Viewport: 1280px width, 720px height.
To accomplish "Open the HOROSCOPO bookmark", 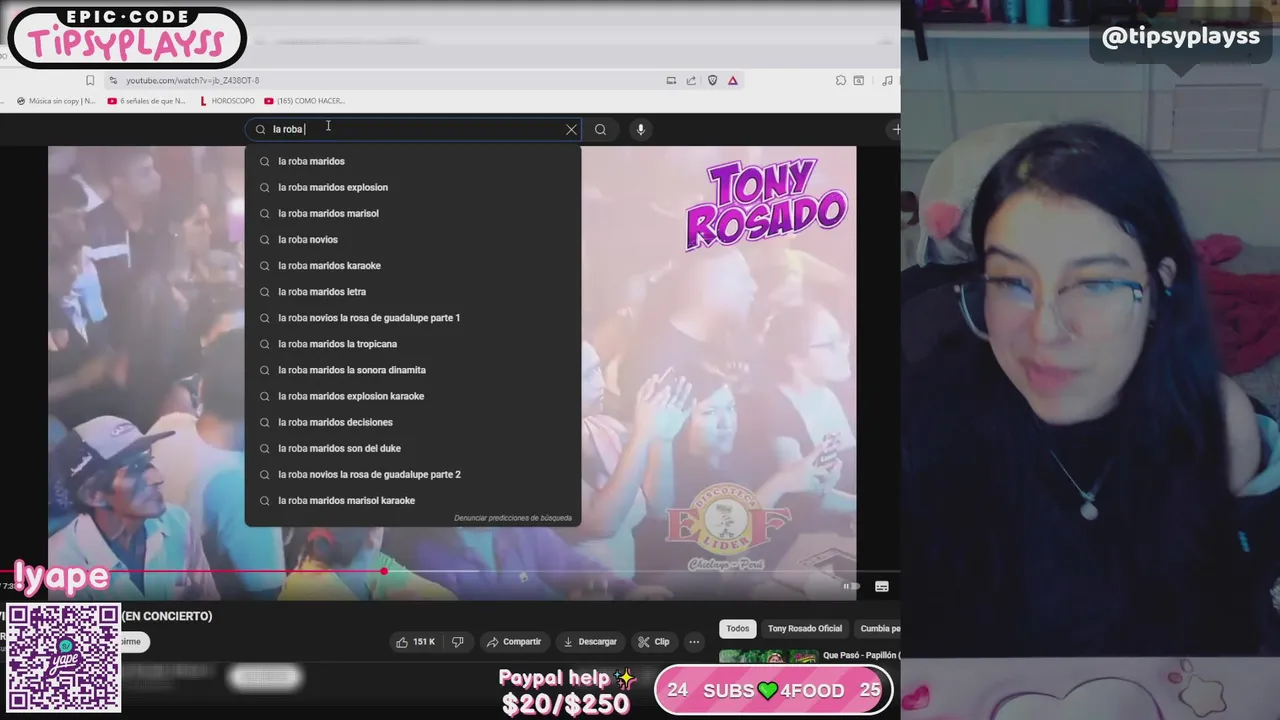I will pos(227,101).
